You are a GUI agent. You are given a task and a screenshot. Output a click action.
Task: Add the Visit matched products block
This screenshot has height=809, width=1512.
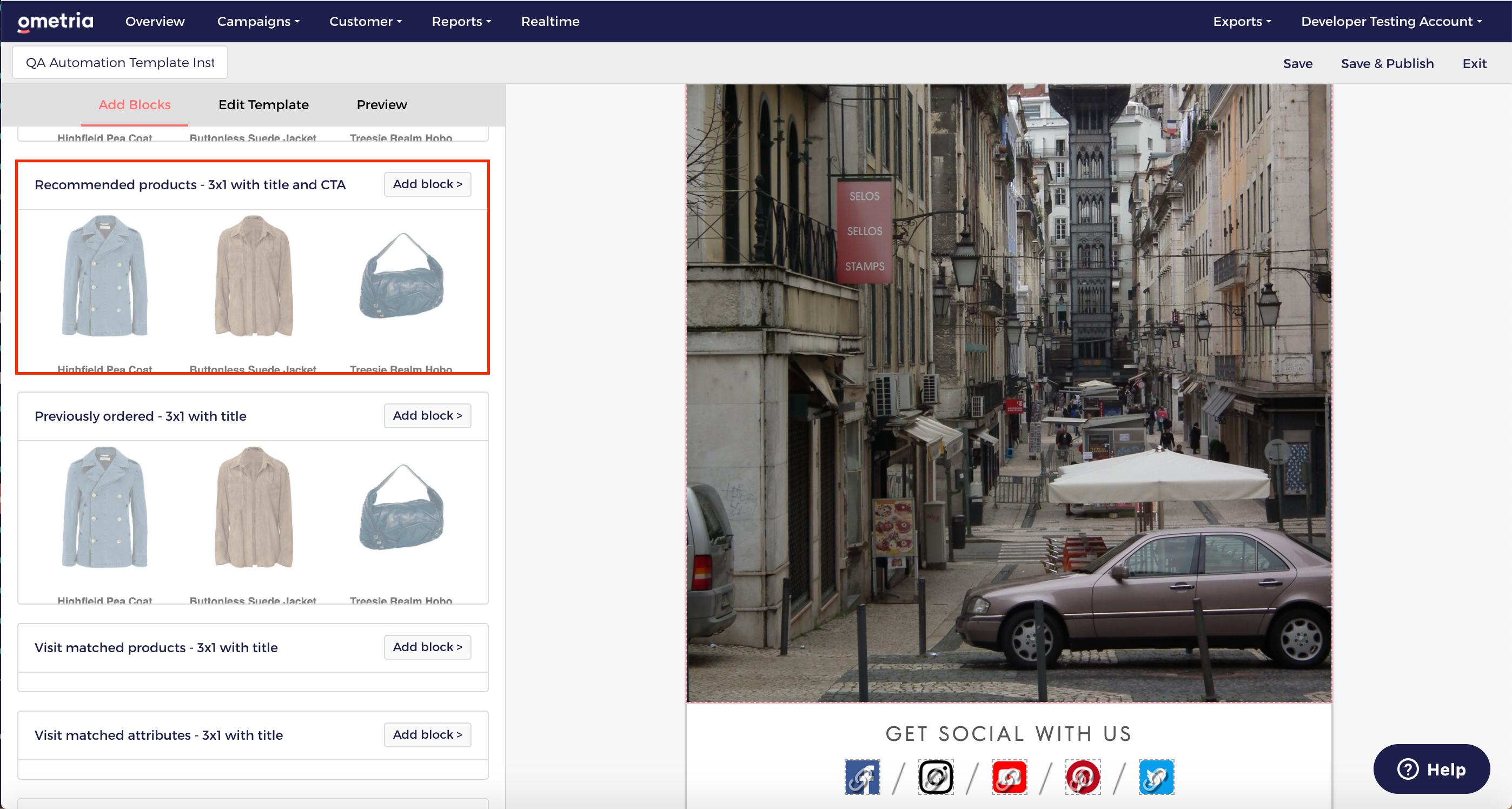(x=427, y=647)
